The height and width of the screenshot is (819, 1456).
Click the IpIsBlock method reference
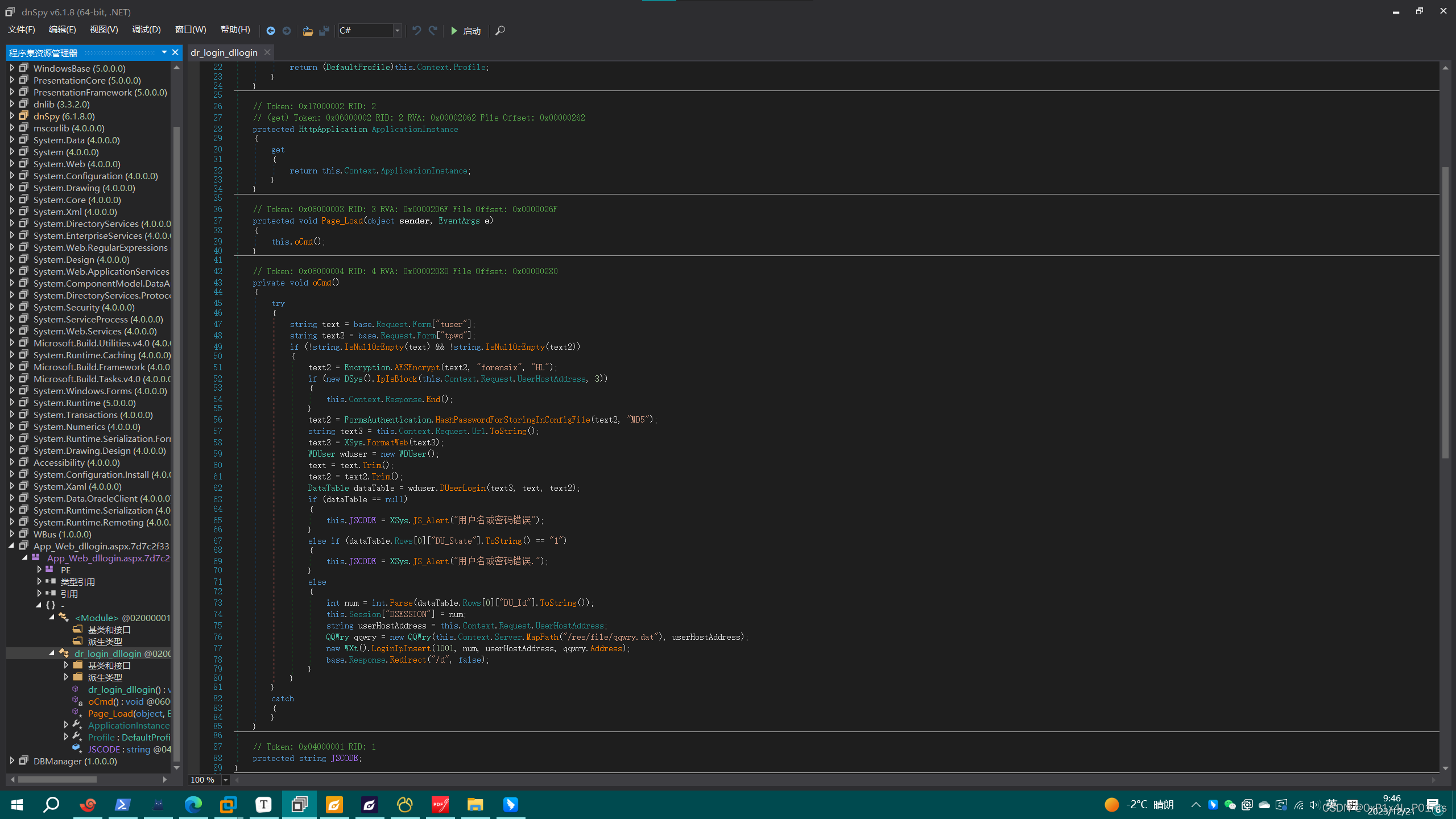click(396, 379)
